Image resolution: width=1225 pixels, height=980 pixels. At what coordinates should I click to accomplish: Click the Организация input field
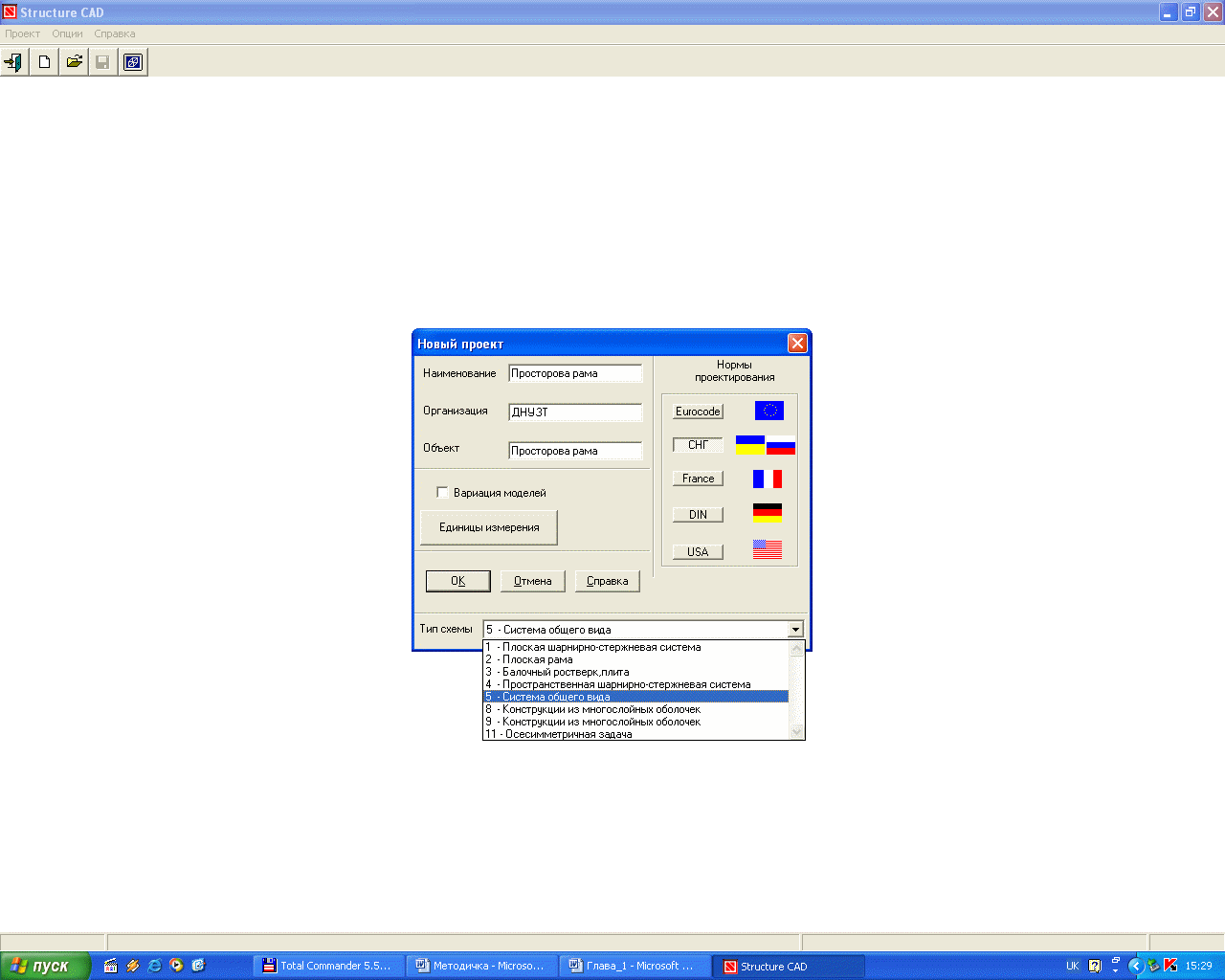575,412
